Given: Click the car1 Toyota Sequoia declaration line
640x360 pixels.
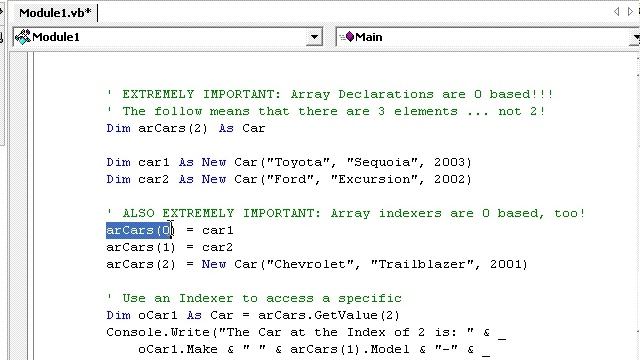Looking at the screenshot, I should (289, 162).
